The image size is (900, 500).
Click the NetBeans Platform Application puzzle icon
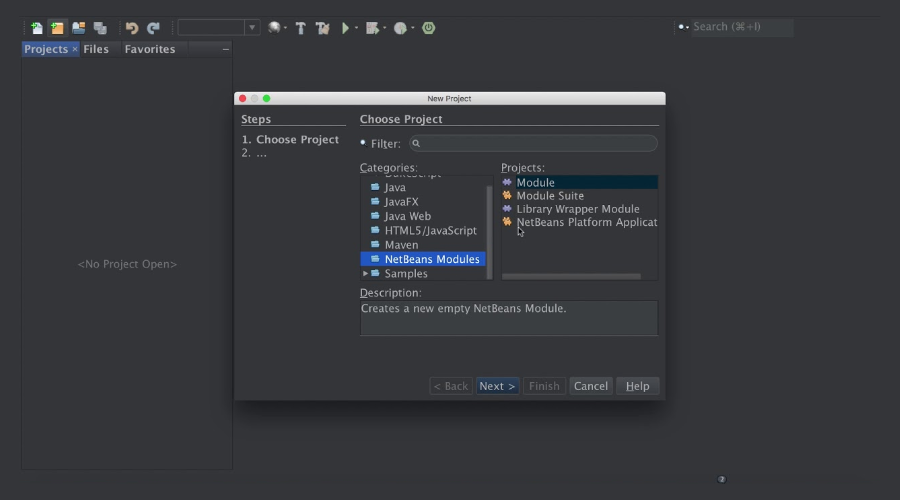tap(507, 222)
